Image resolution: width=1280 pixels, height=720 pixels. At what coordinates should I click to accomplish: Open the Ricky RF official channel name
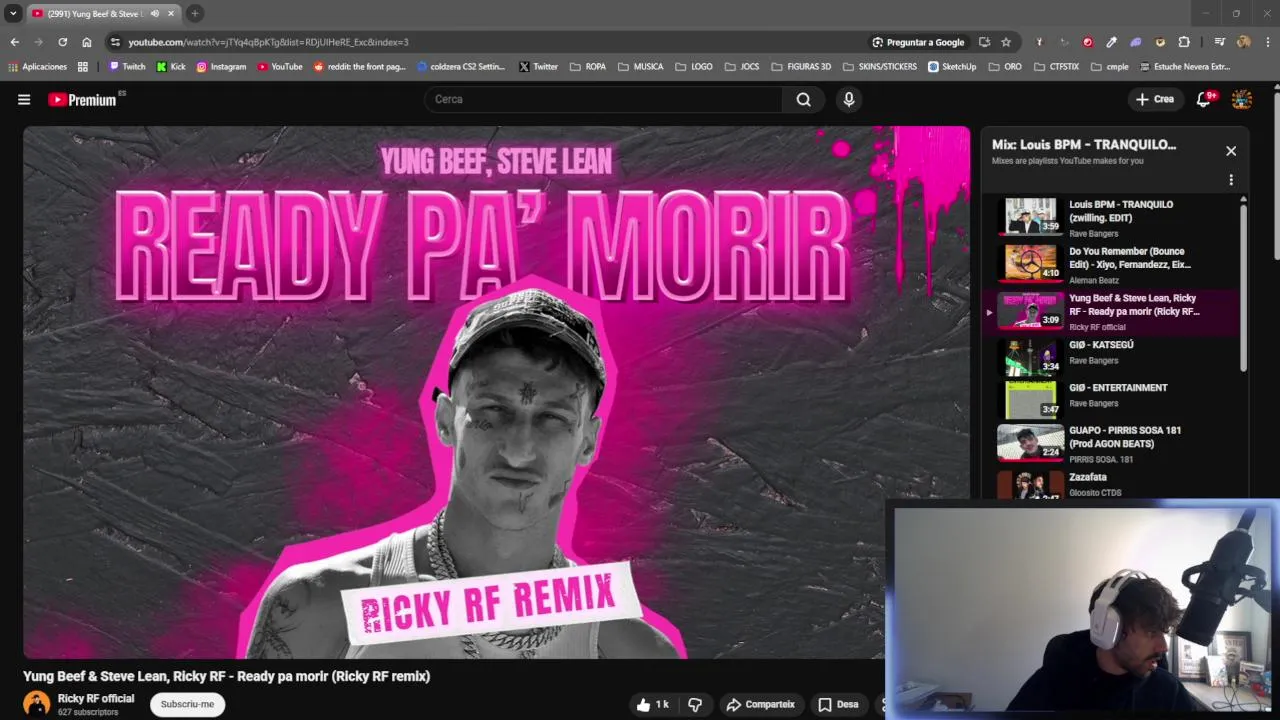96,698
